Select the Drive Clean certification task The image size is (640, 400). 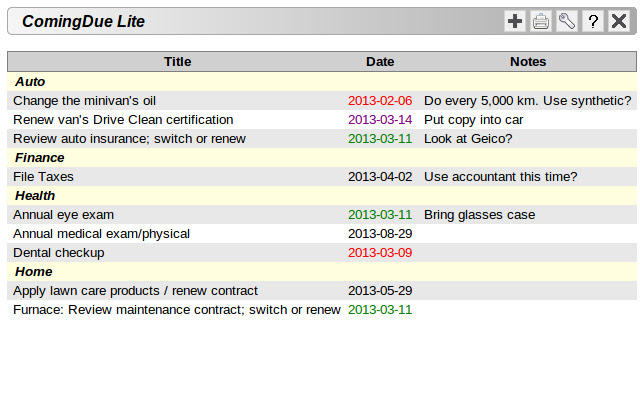[123, 119]
